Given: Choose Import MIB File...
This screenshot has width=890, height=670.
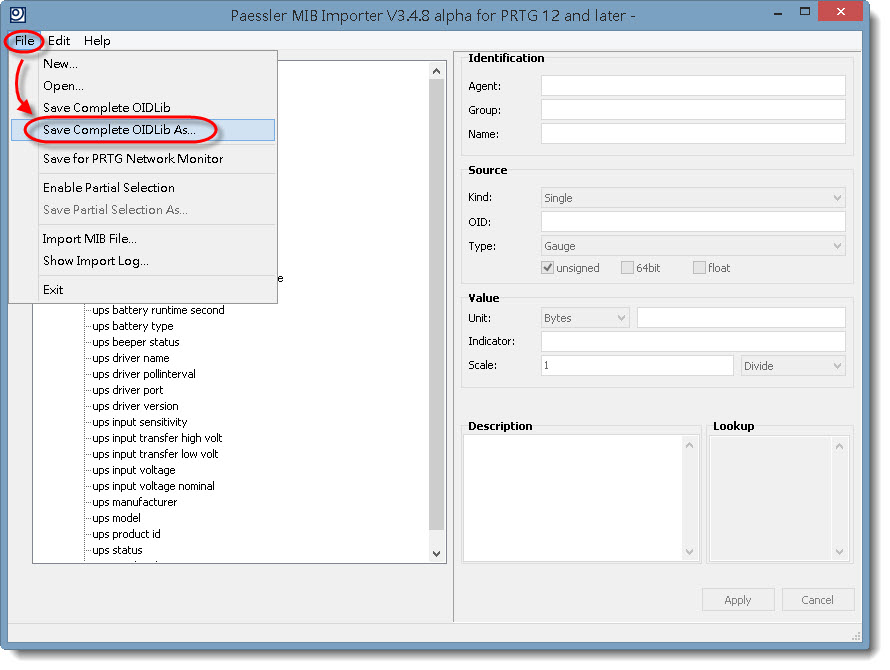Looking at the screenshot, I should pos(143,239).
